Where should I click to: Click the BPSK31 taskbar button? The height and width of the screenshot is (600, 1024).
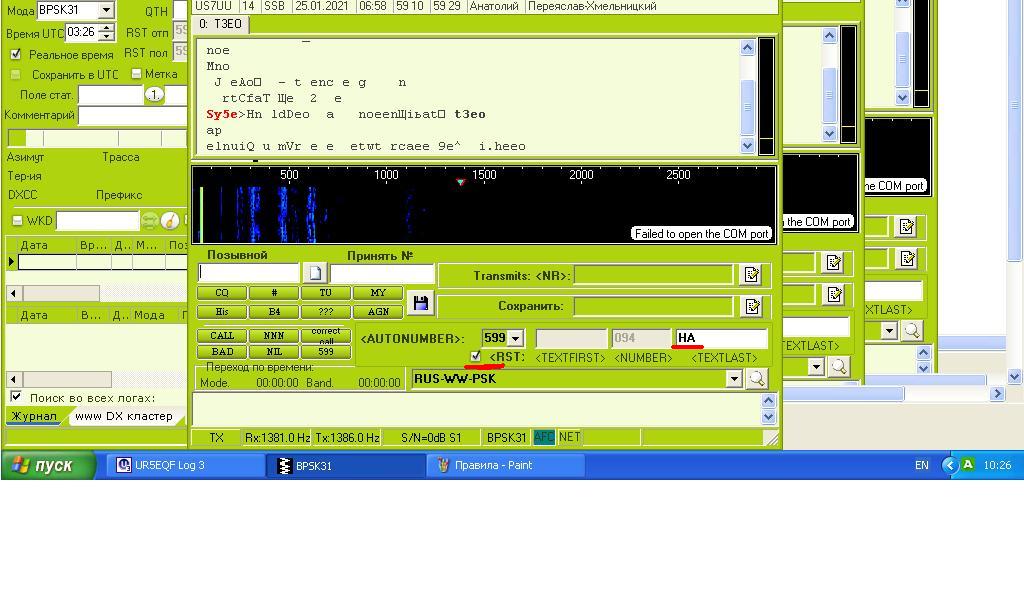(346, 465)
